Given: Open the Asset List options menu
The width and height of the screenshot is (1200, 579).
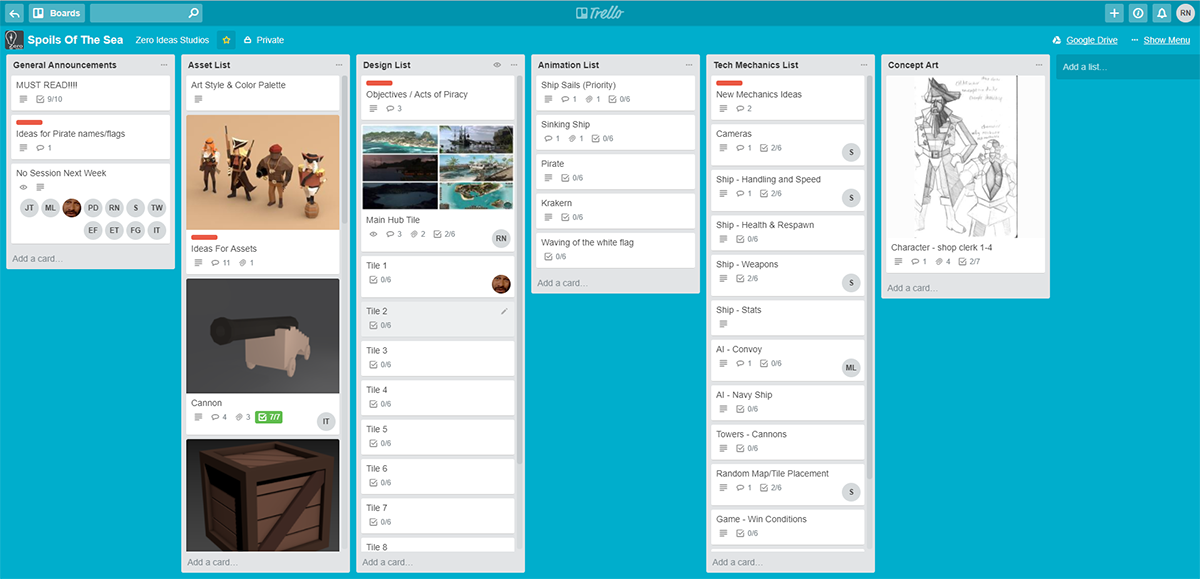Looking at the screenshot, I should click(338, 64).
